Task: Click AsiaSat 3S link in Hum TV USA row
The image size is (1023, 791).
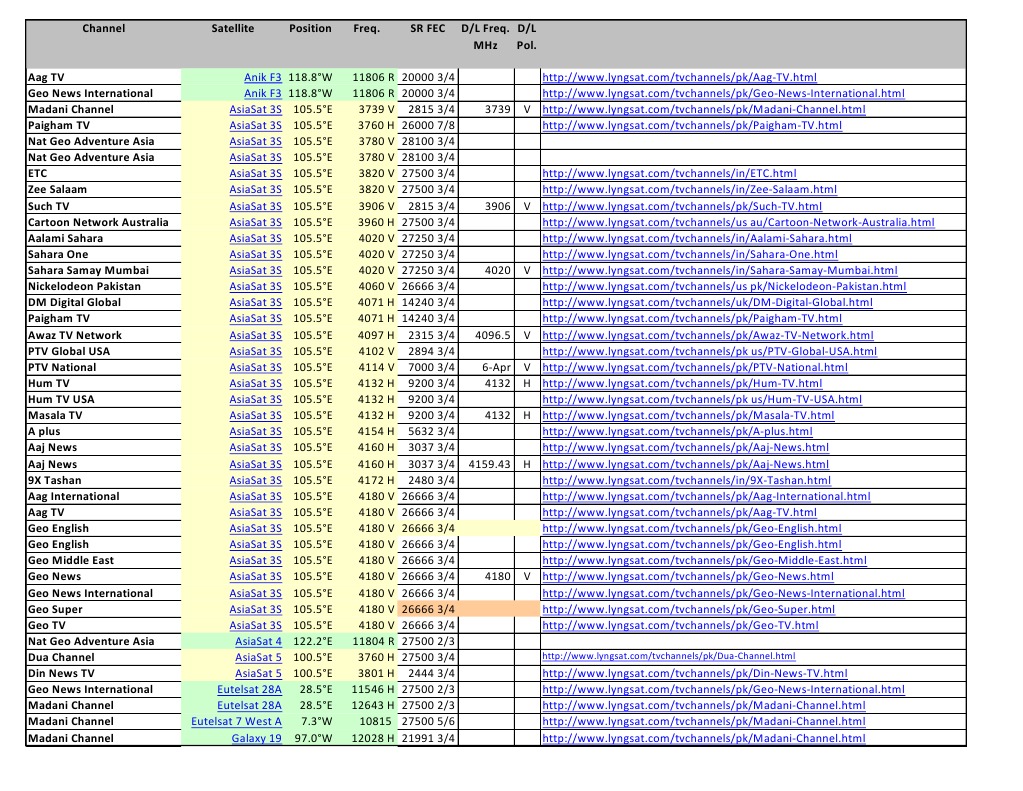Action: [x=255, y=399]
